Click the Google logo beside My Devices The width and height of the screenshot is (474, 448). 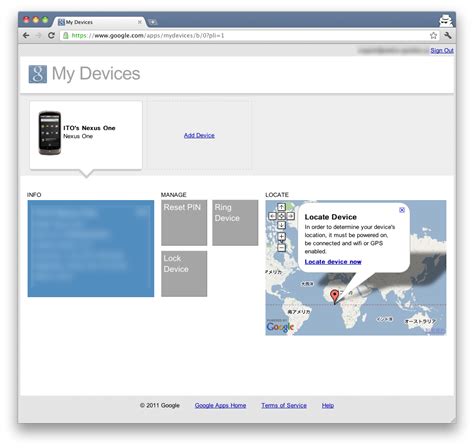pos(38,74)
